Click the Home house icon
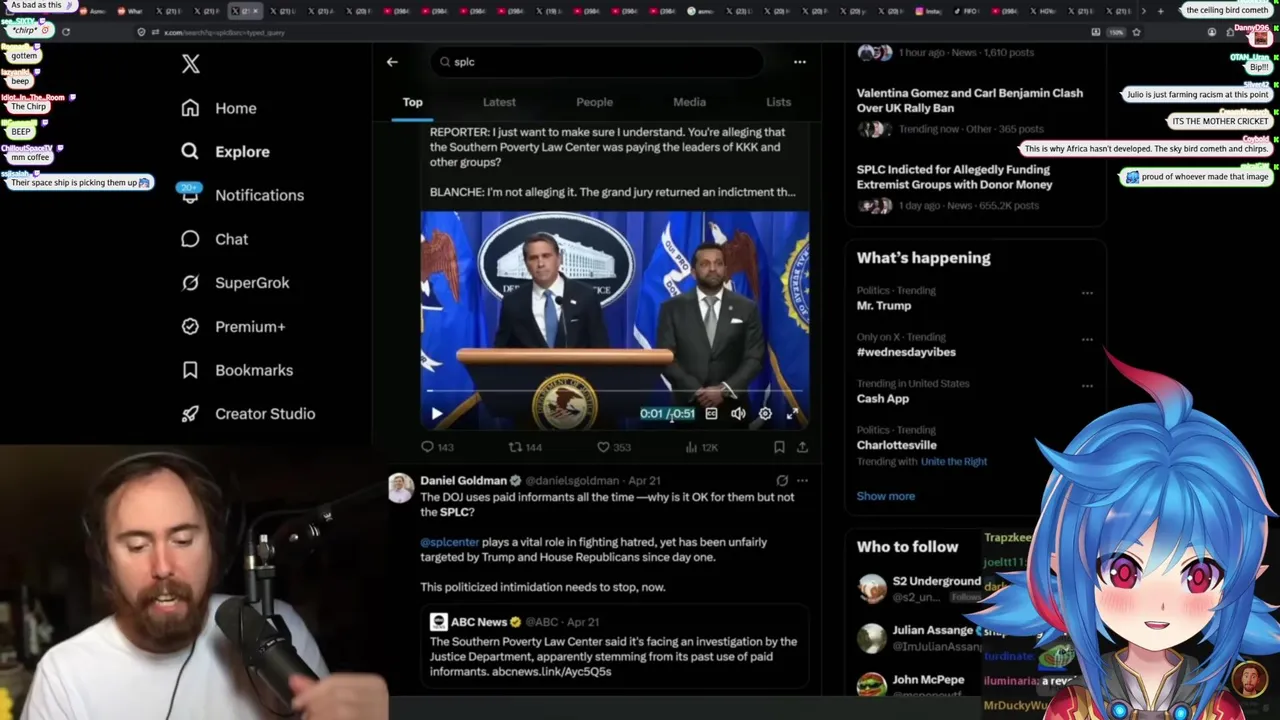This screenshot has height=720, width=1280. point(190,108)
